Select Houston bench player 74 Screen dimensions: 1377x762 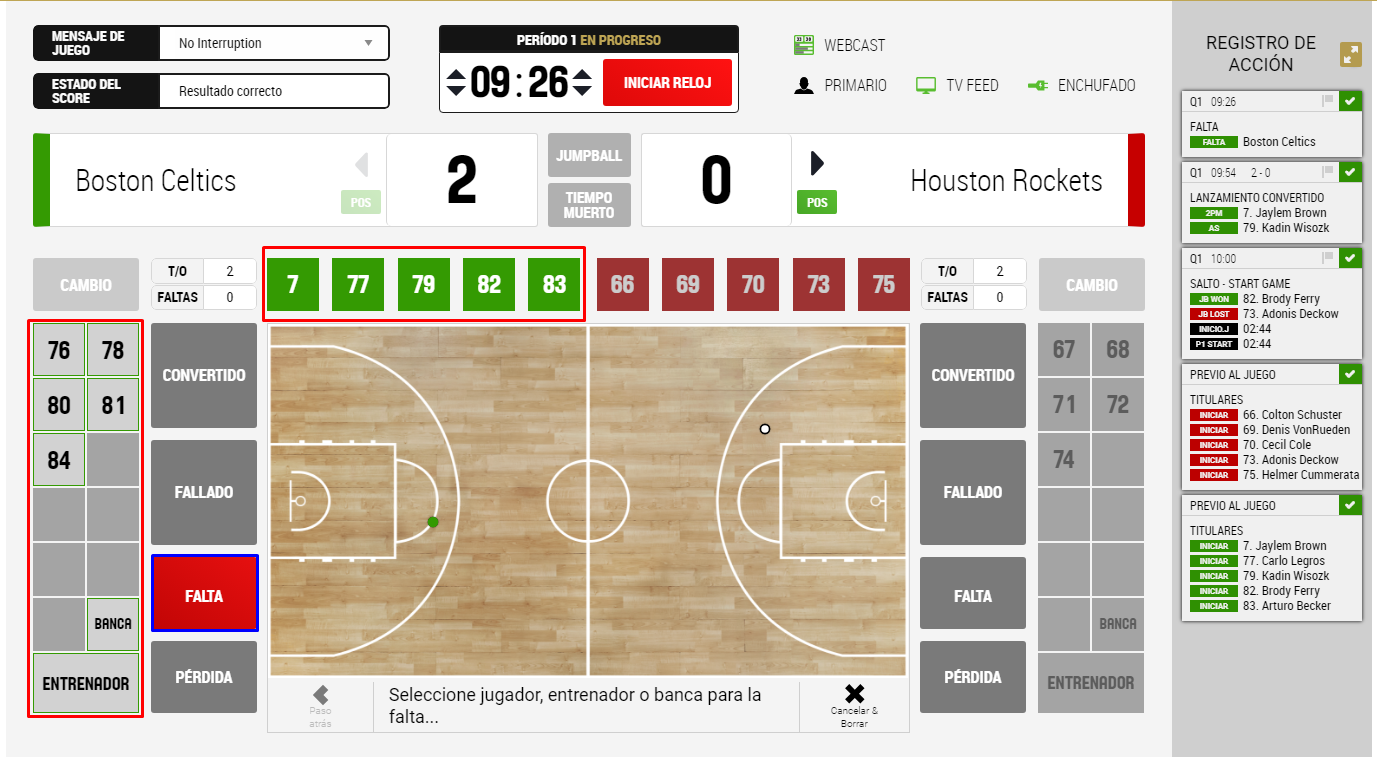pyautogui.click(x=1064, y=460)
